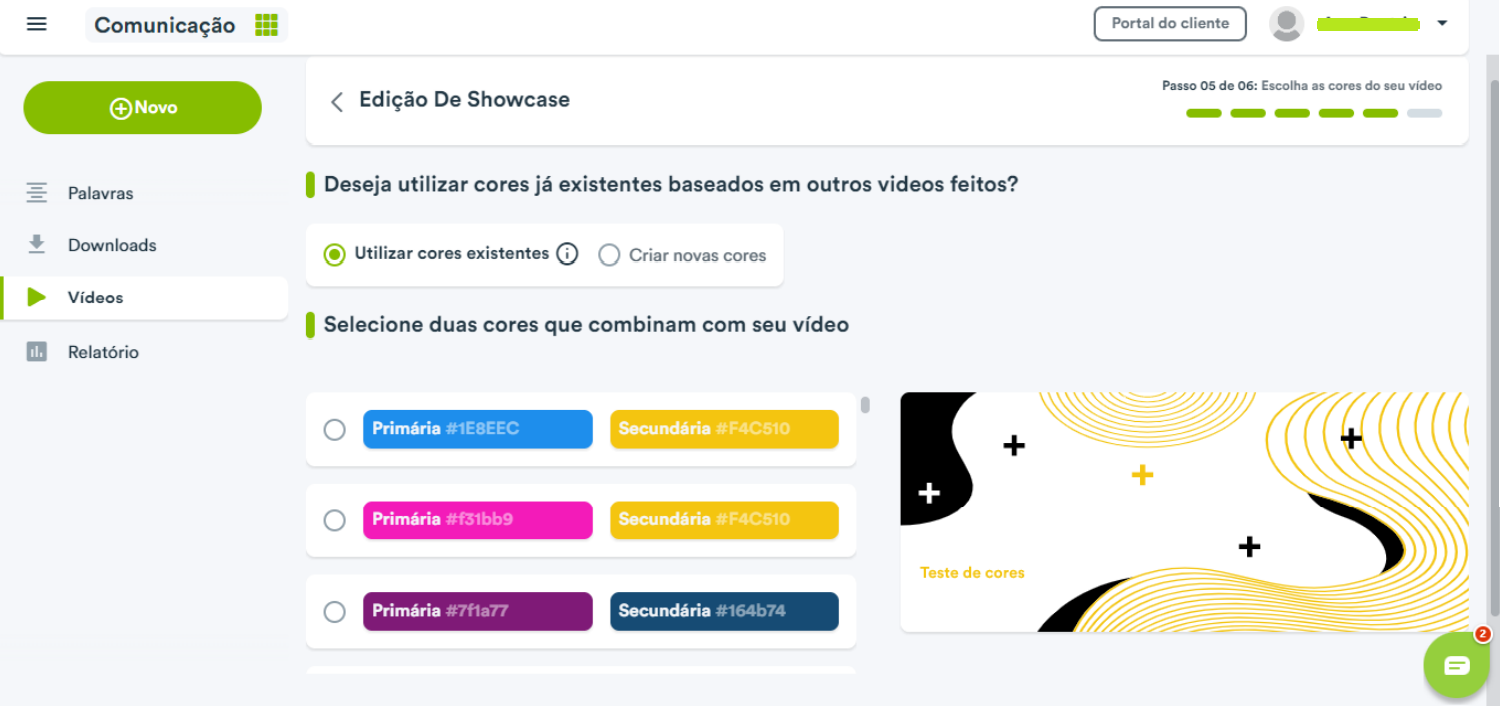Select Utilizar cores existentes radio option

click(x=334, y=255)
